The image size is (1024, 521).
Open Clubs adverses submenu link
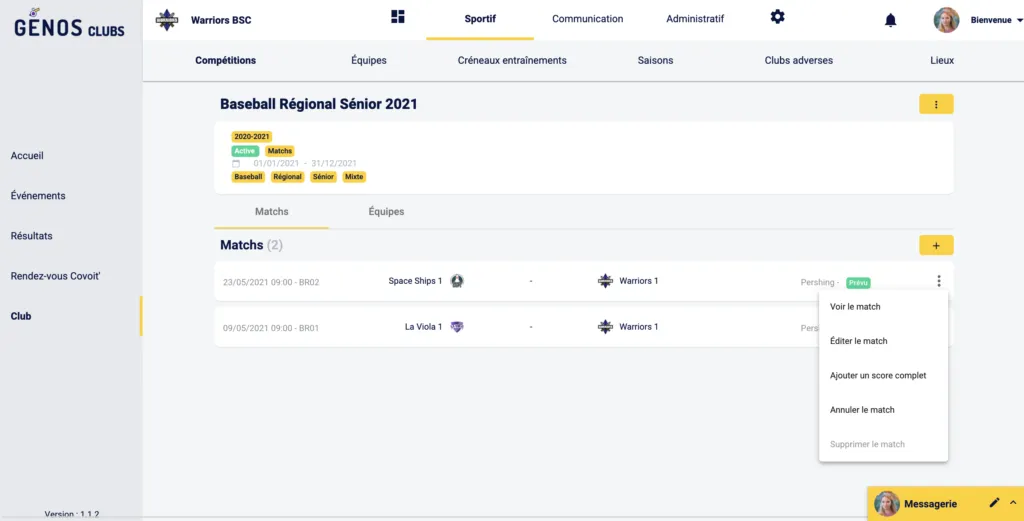click(798, 60)
